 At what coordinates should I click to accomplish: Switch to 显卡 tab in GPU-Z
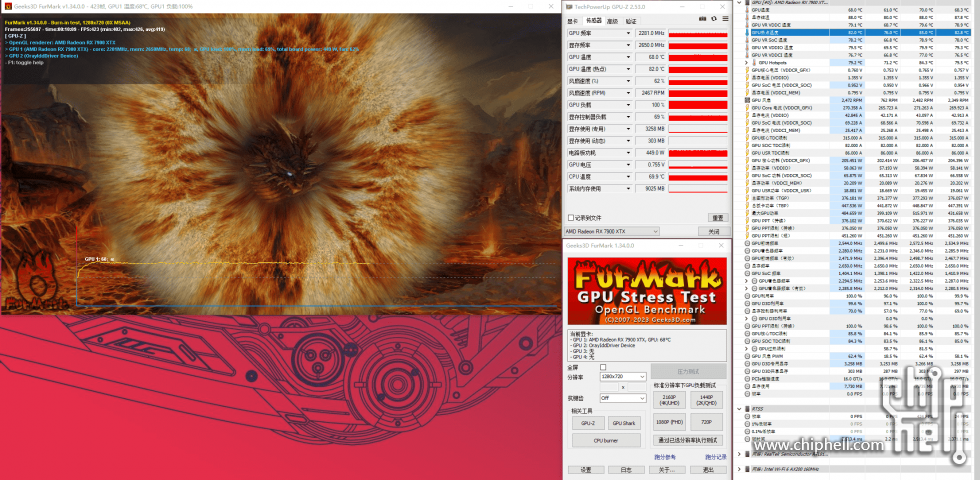click(573, 21)
